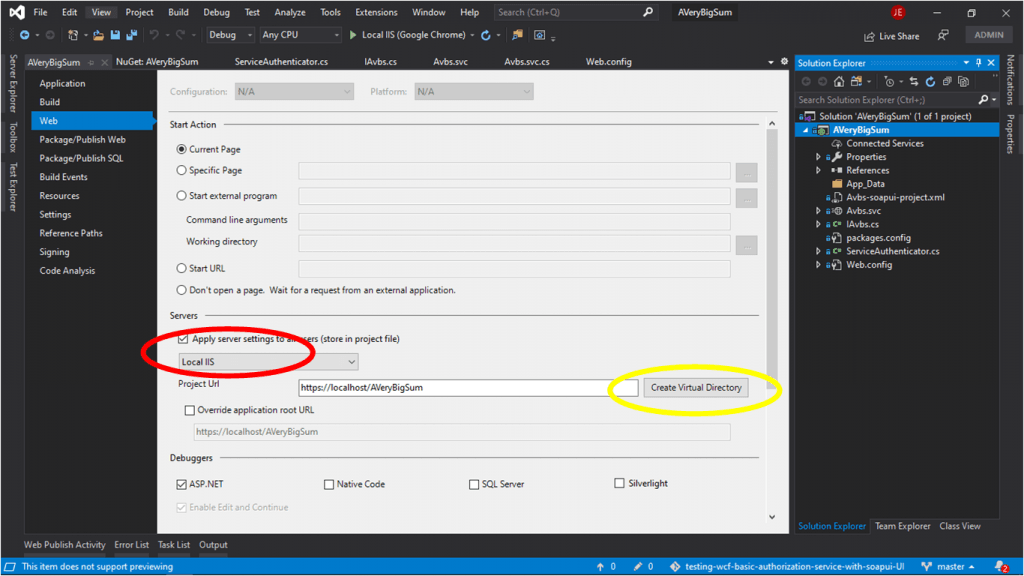The image size is (1024, 576).
Task: Click the Live Share button label
Action: pos(899,37)
